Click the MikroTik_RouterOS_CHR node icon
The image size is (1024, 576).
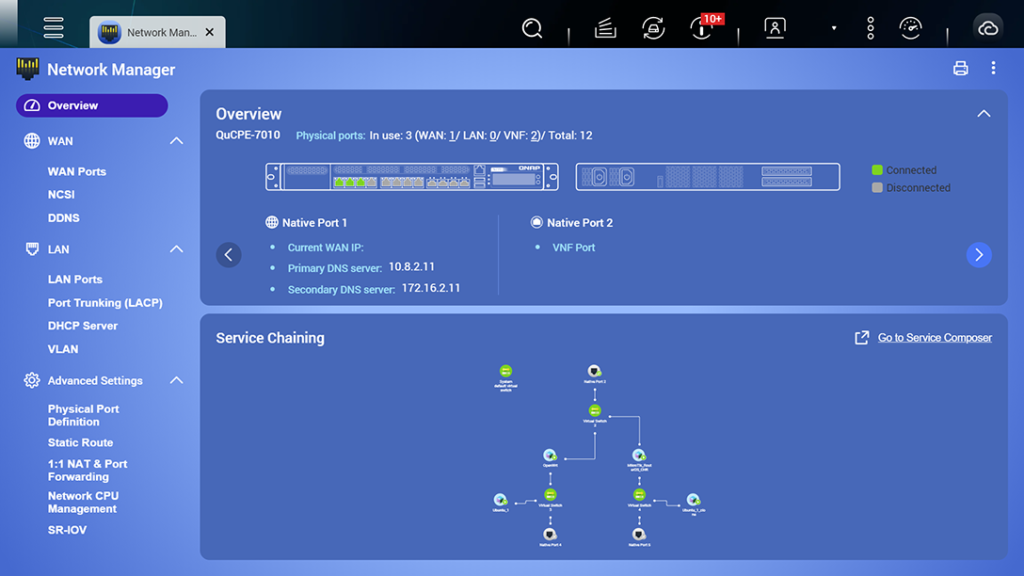[638, 456]
